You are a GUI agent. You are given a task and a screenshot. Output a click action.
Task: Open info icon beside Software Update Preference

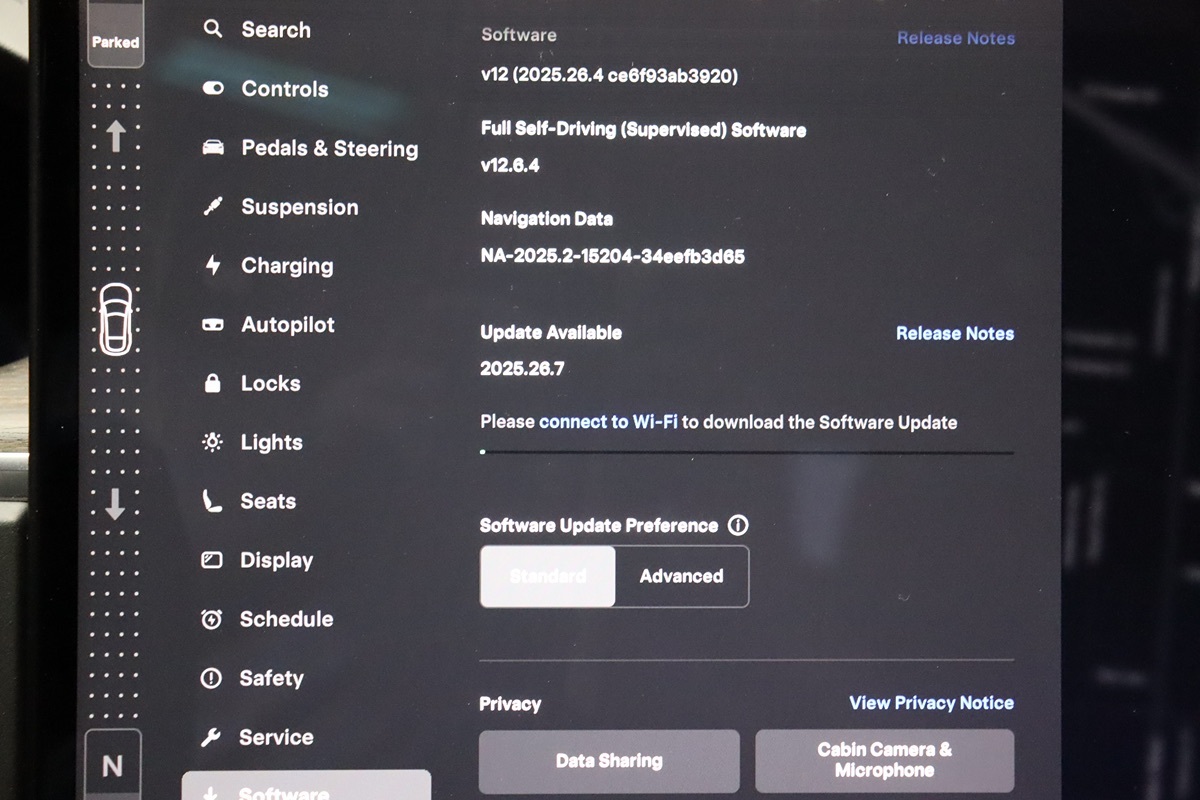coord(738,525)
